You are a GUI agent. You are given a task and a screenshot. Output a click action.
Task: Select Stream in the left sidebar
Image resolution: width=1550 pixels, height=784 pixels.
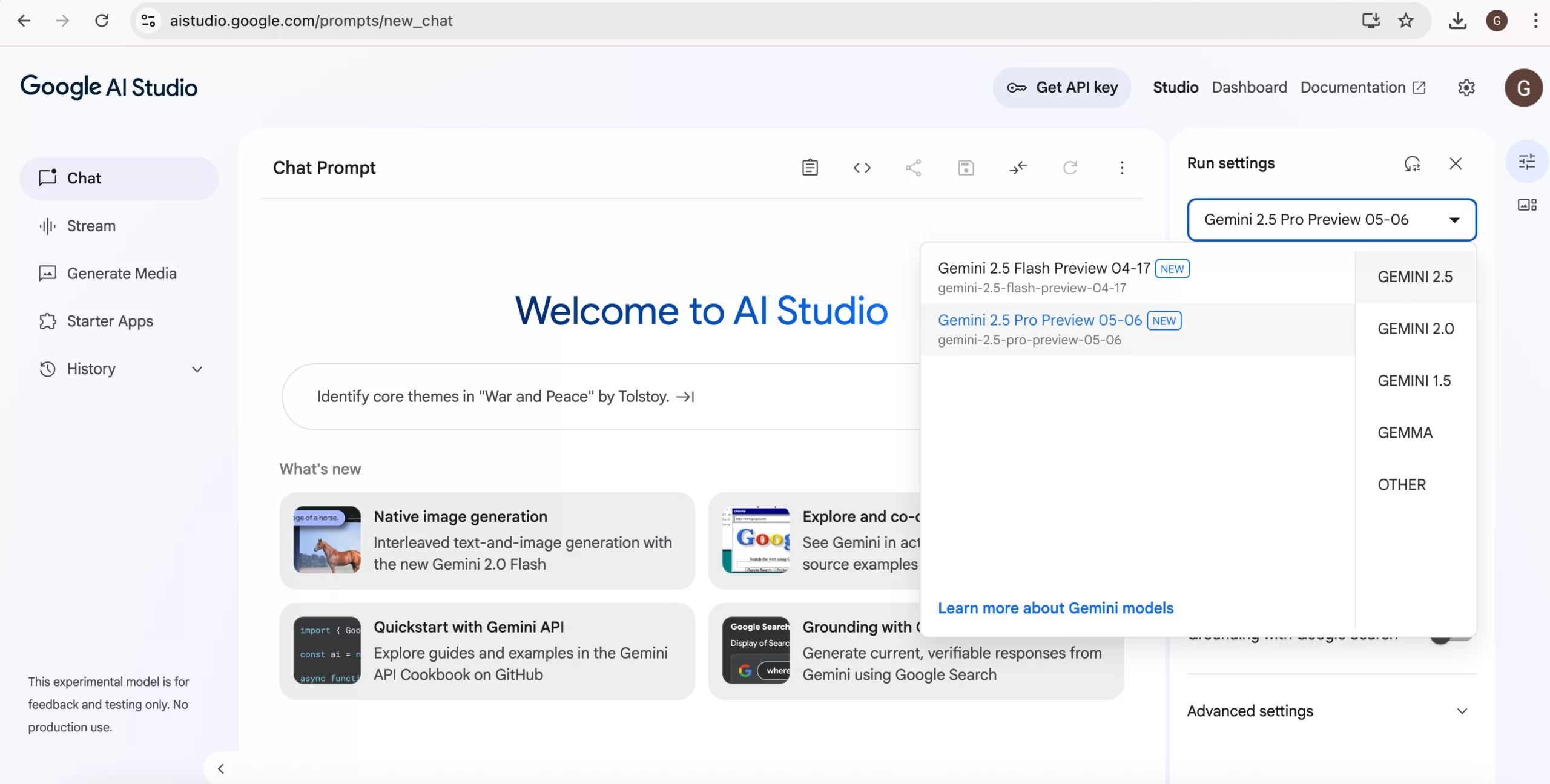(119, 226)
